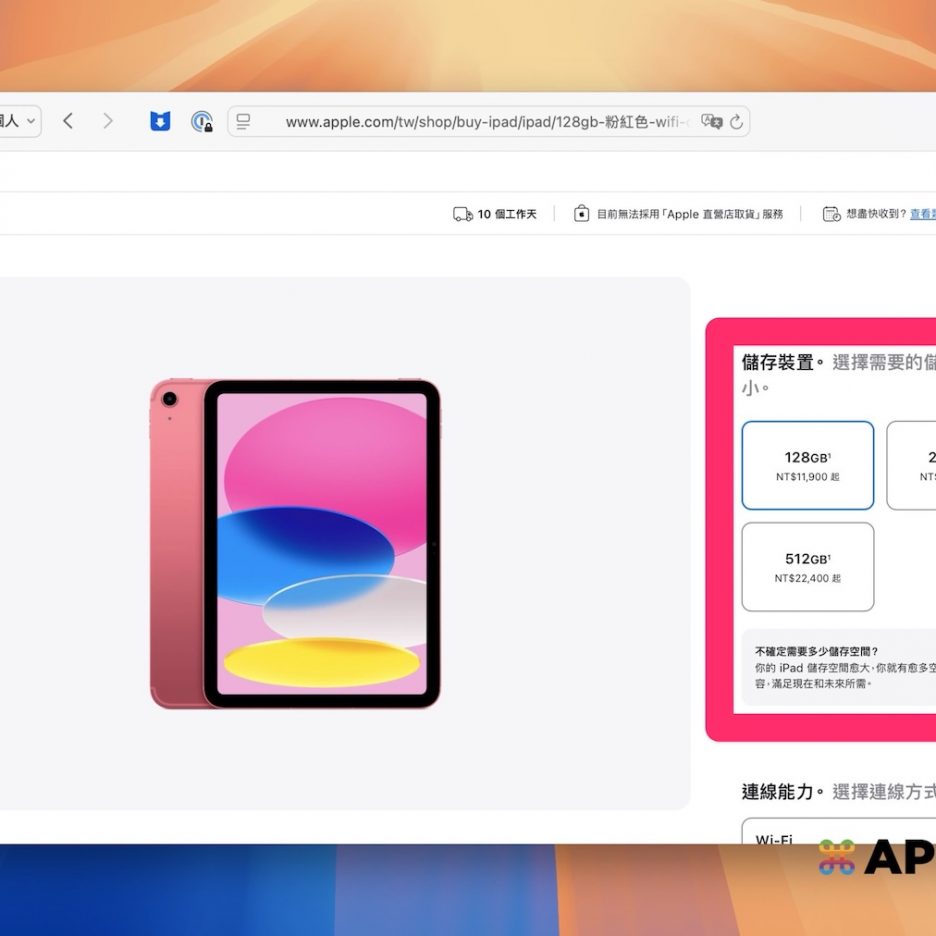Reload the Apple iPad page
Screen dimensions: 936x936
[x=737, y=122]
